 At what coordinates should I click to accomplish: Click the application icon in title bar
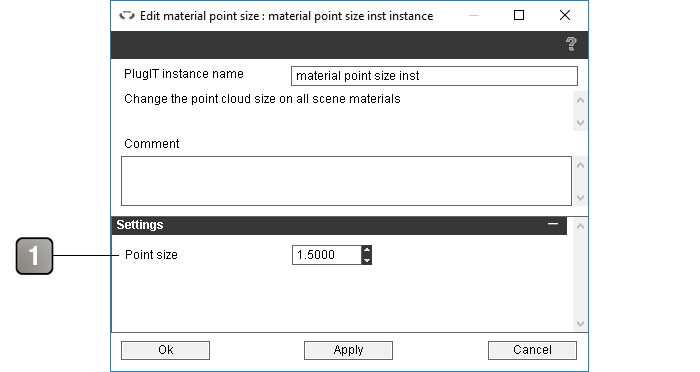click(127, 16)
